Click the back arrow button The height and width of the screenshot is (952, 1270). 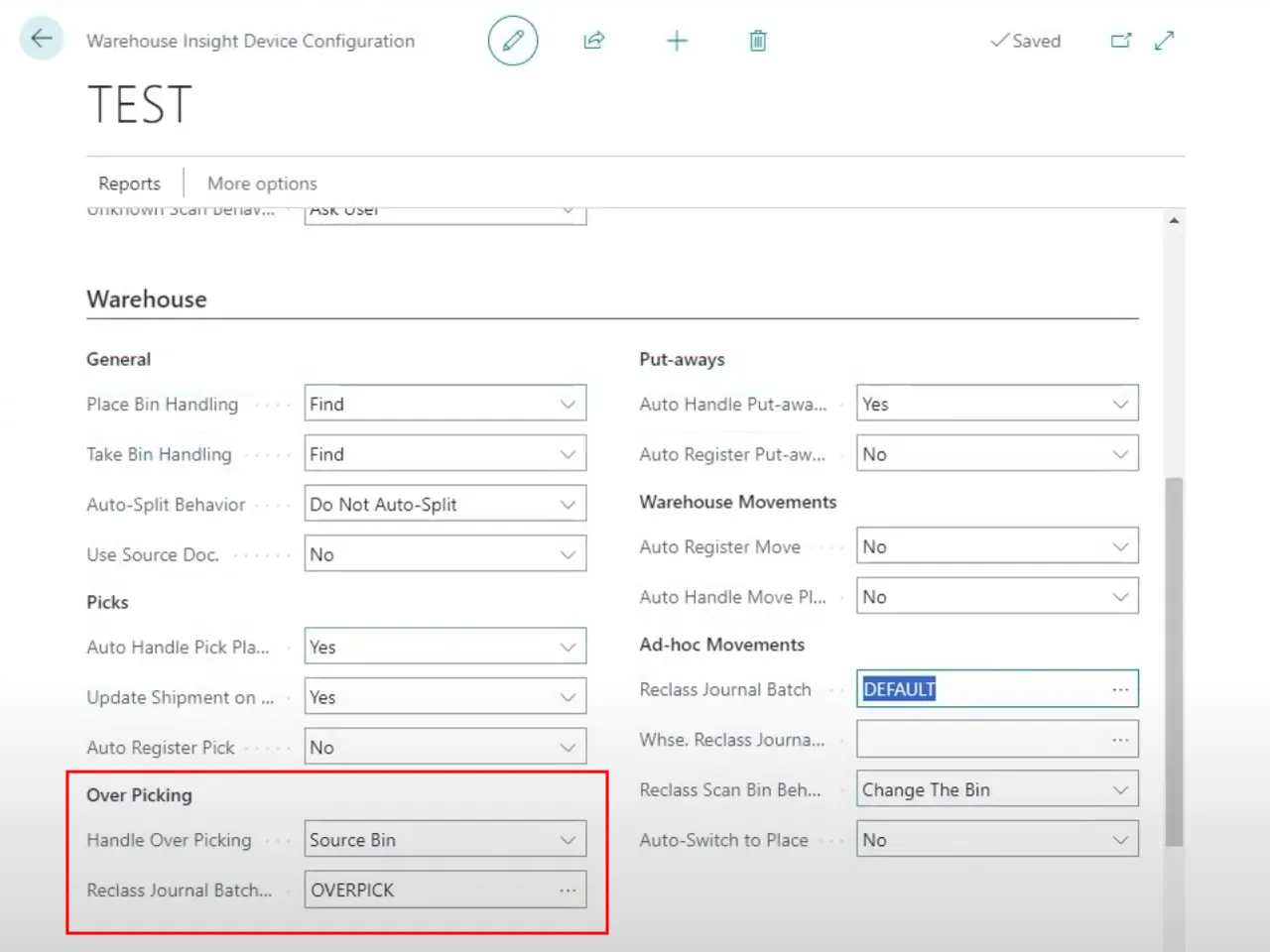(x=42, y=40)
